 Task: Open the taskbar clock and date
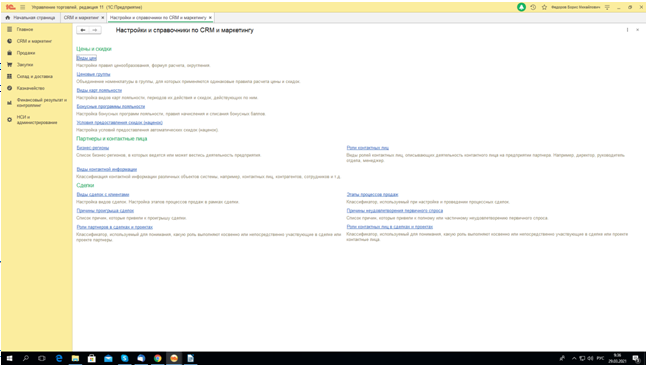[617, 358]
